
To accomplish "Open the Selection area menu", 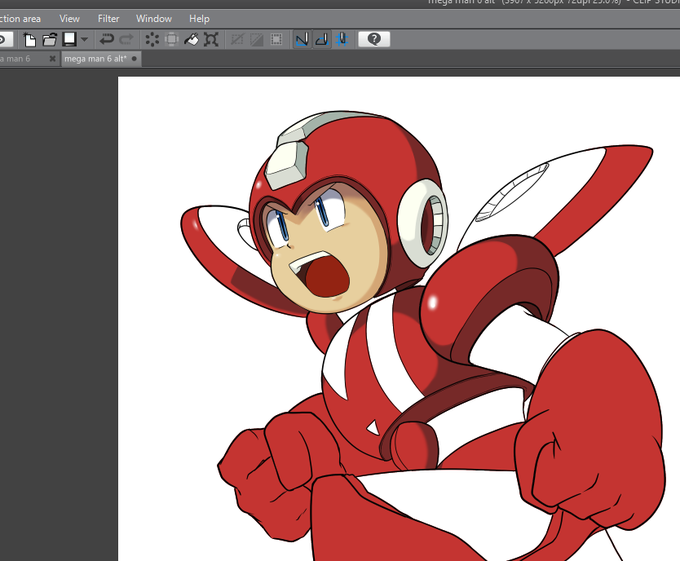I will [20, 19].
